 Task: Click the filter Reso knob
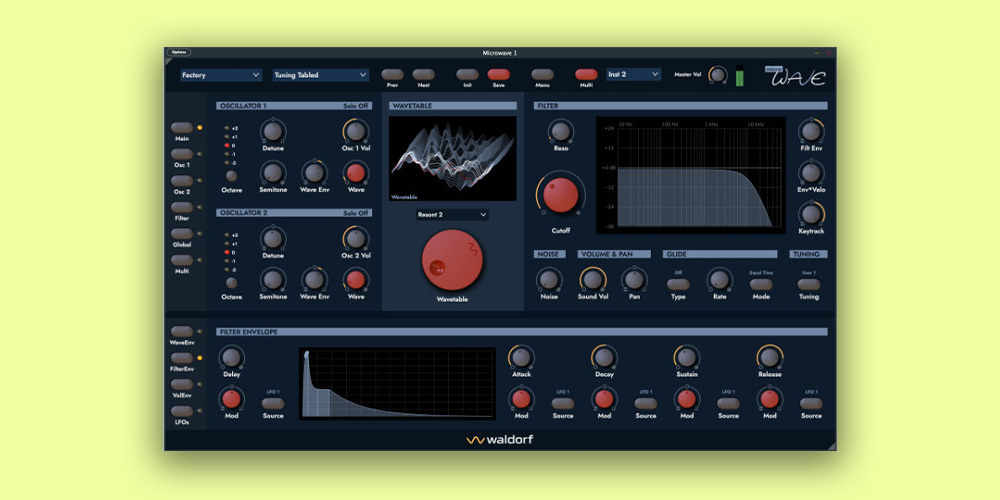(561, 131)
